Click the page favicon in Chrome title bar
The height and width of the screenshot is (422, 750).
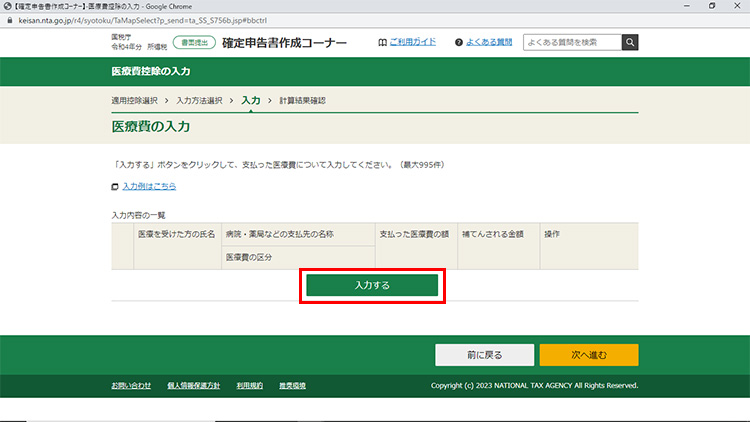pos(7,6)
